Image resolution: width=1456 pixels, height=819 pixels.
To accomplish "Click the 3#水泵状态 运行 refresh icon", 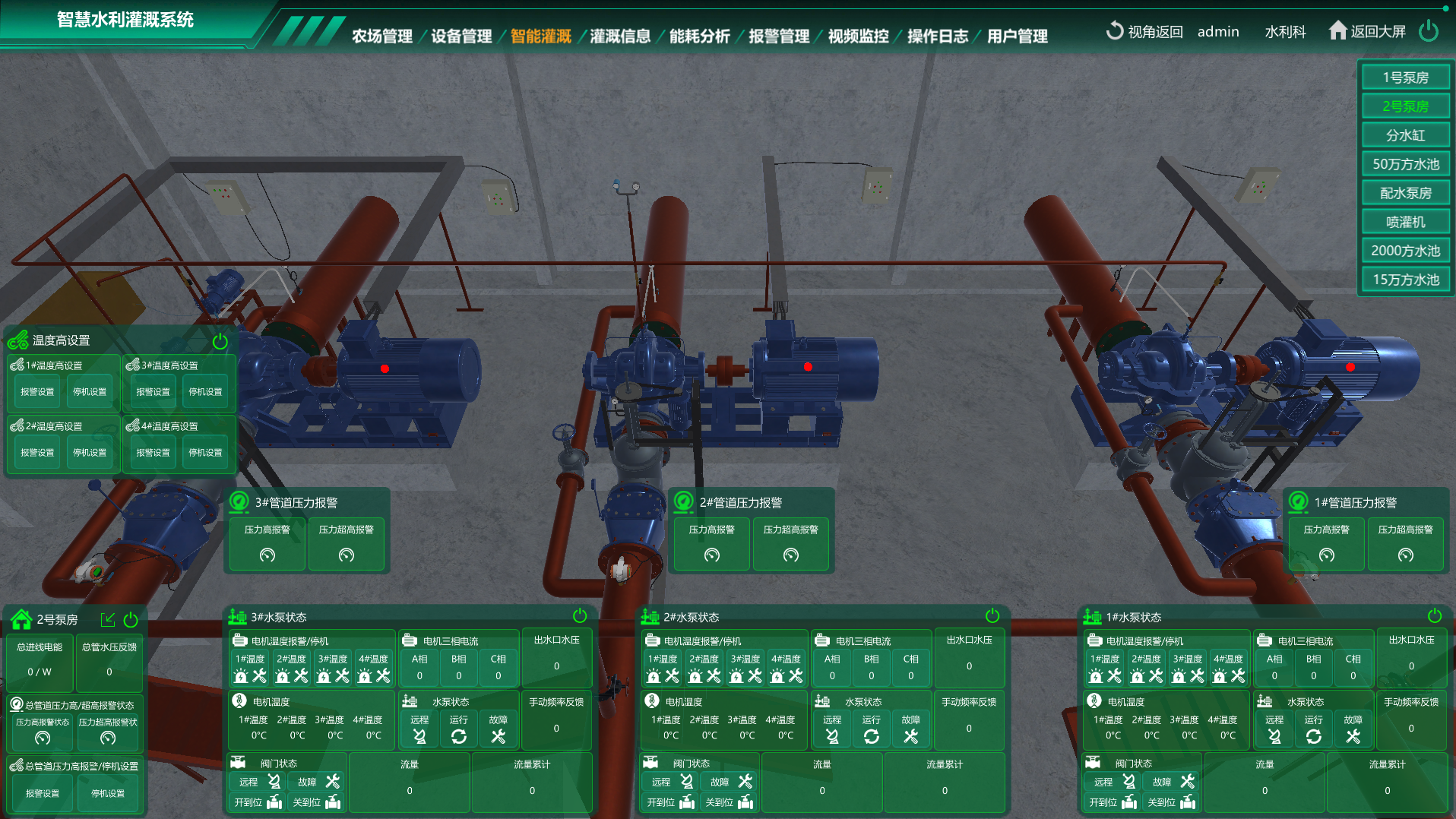I will pyautogui.click(x=458, y=736).
